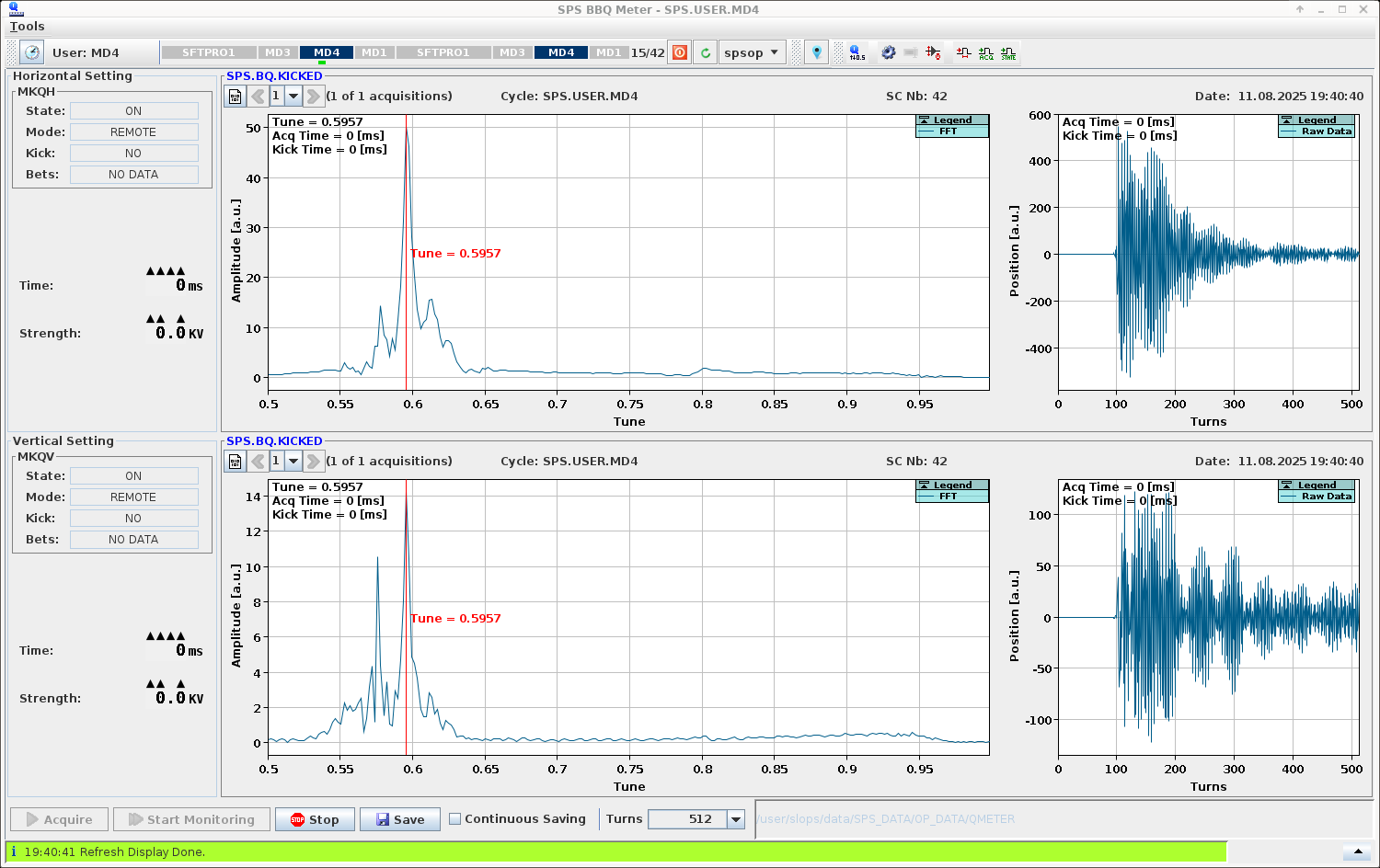Open the spsop role dropdown
Viewport: 1380px width, 868px height.
752,52
